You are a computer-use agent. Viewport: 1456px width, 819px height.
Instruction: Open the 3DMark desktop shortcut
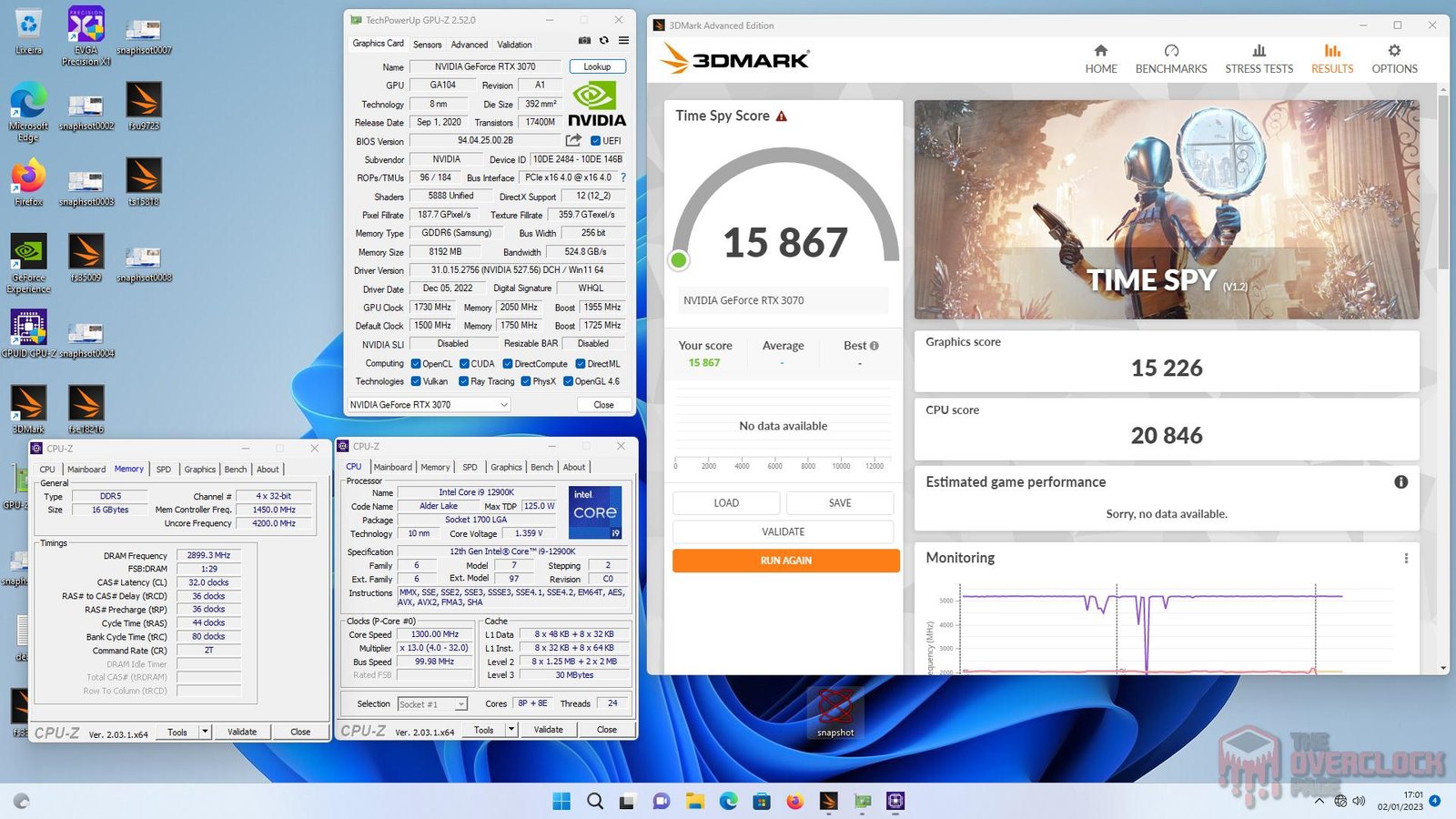tap(28, 403)
